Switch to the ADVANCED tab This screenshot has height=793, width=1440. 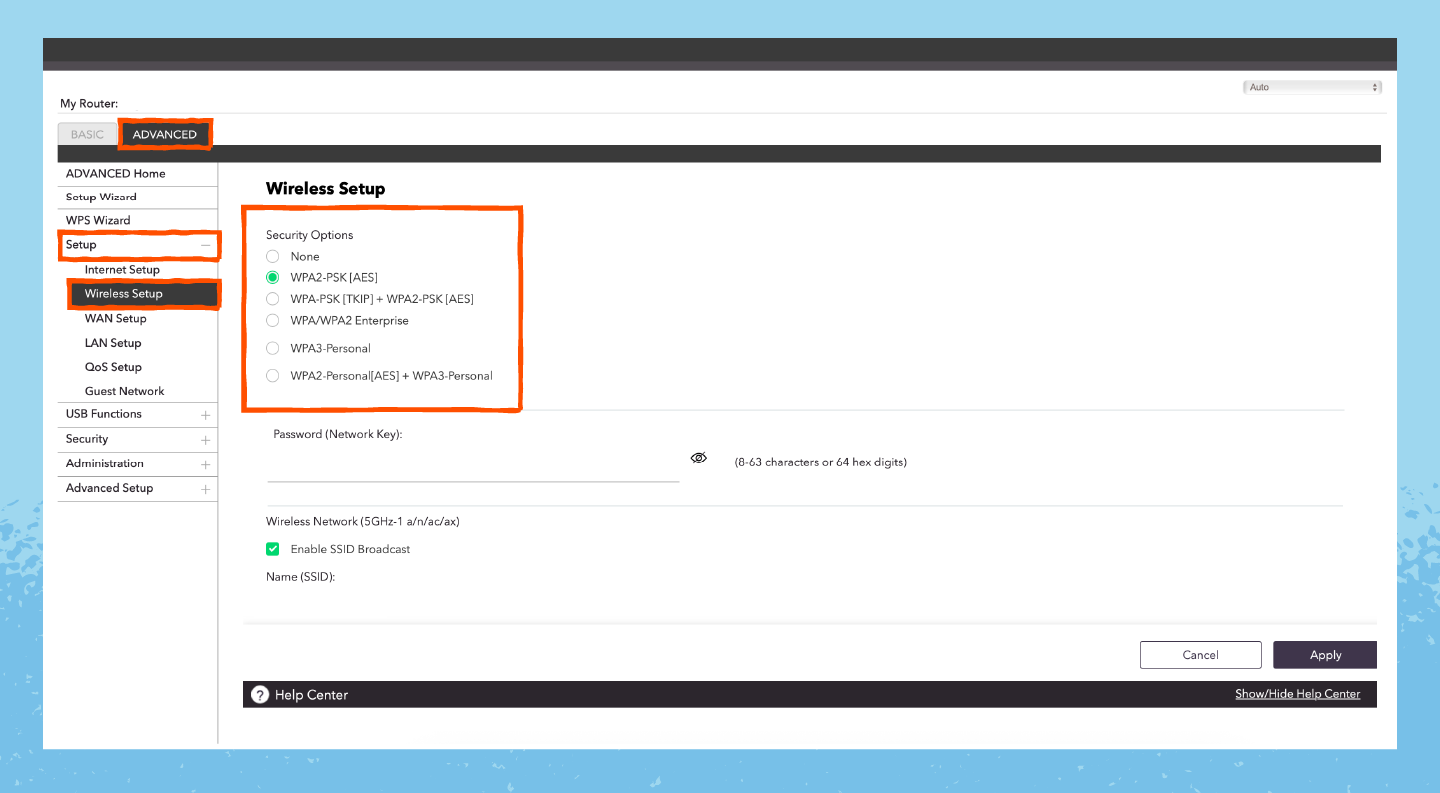pyautogui.click(x=165, y=134)
